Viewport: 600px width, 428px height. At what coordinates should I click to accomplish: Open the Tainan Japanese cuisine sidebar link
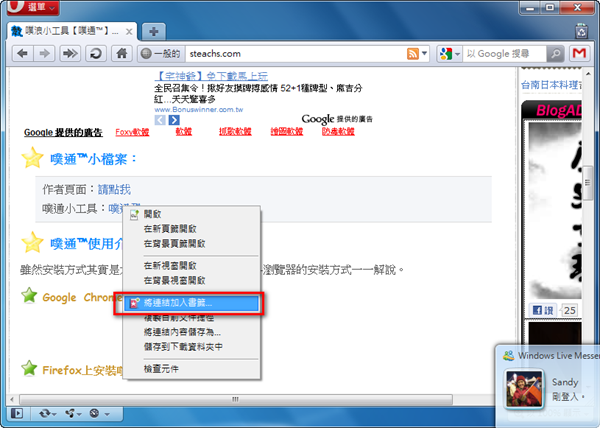(551, 85)
